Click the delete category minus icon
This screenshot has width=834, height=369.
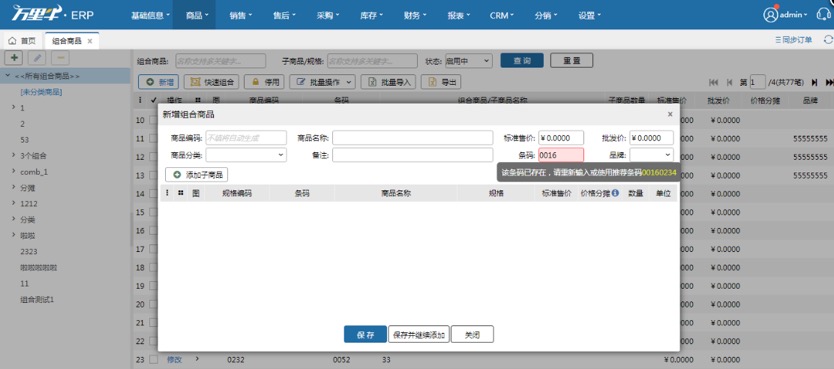pos(61,58)
